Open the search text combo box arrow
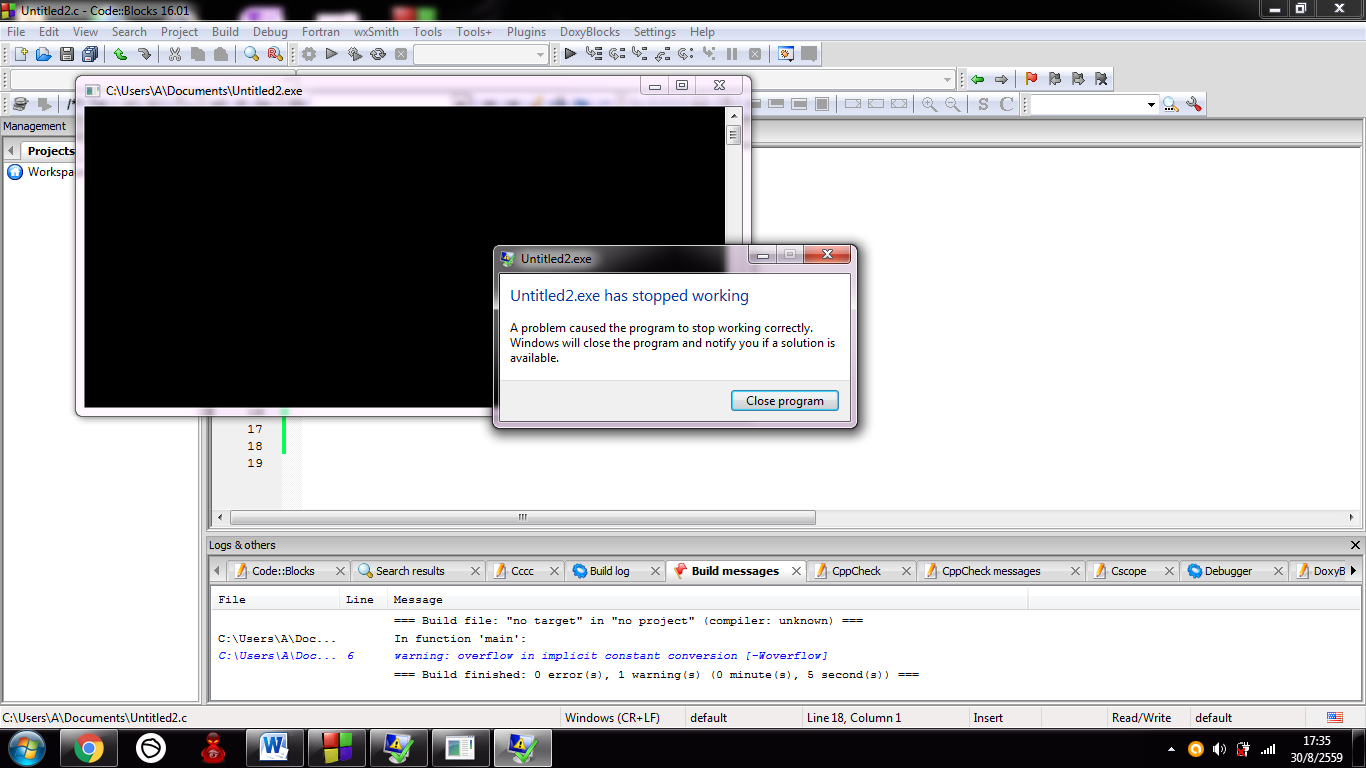This screenshot has width=1366, height=768. pyautogui.click(x=1151, y=104)
